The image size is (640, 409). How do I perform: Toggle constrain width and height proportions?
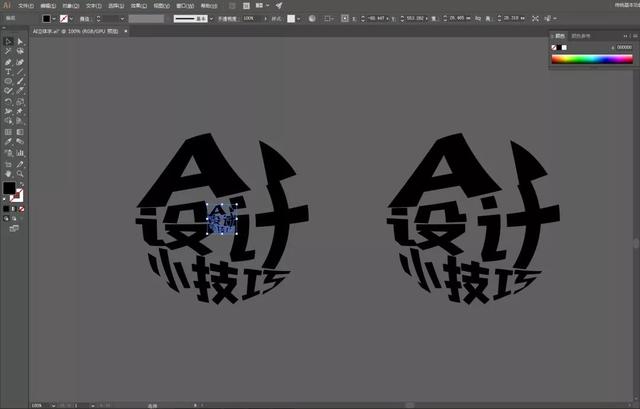coord(478,18)
